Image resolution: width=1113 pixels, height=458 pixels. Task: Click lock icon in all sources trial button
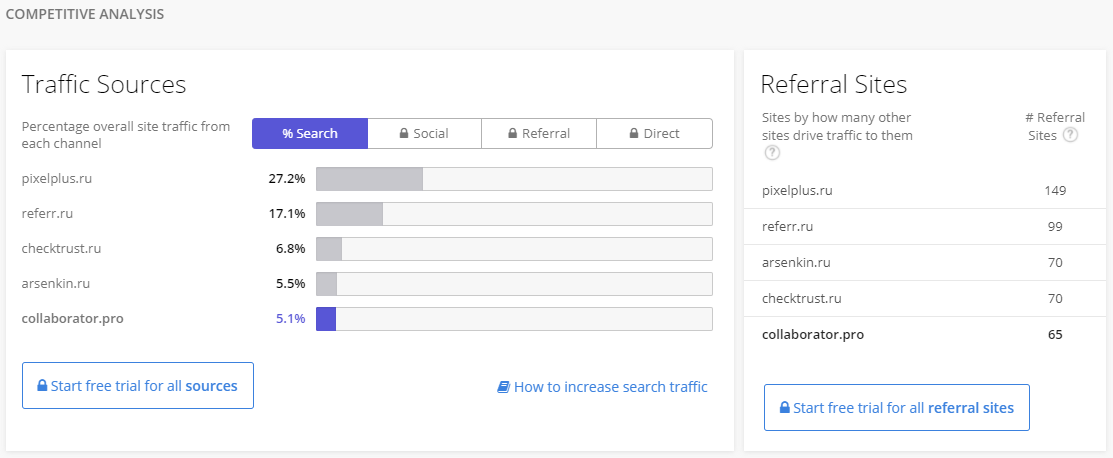click(x=42, y=386)
